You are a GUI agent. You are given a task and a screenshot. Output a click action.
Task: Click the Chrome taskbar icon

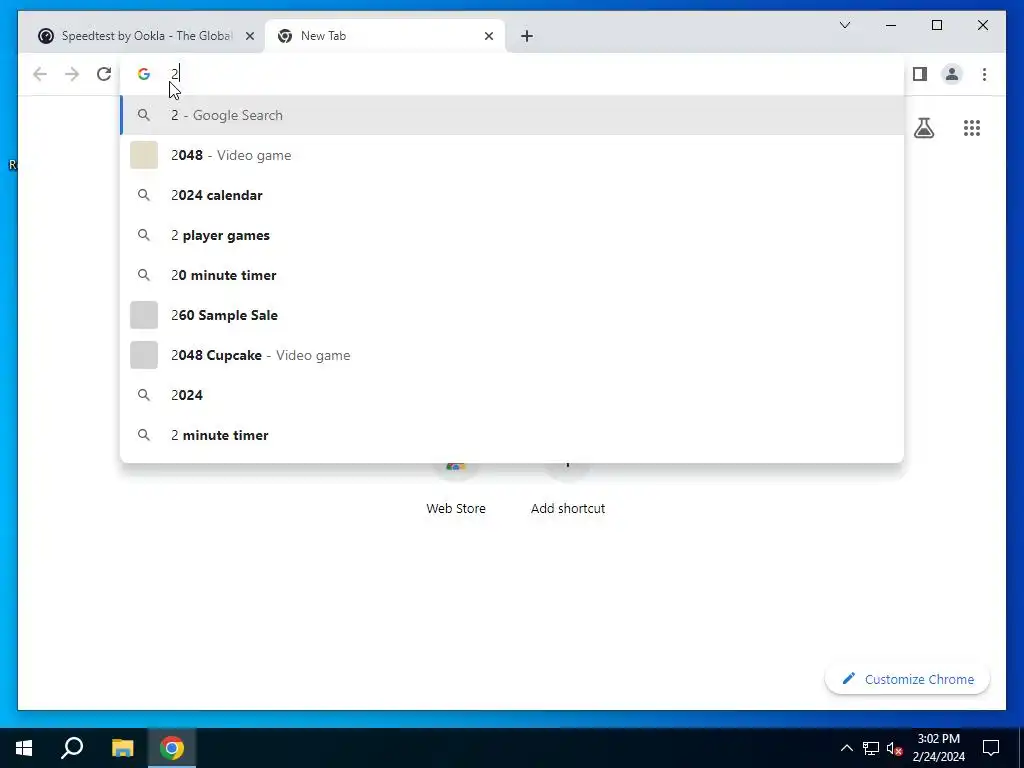[172, 748]
